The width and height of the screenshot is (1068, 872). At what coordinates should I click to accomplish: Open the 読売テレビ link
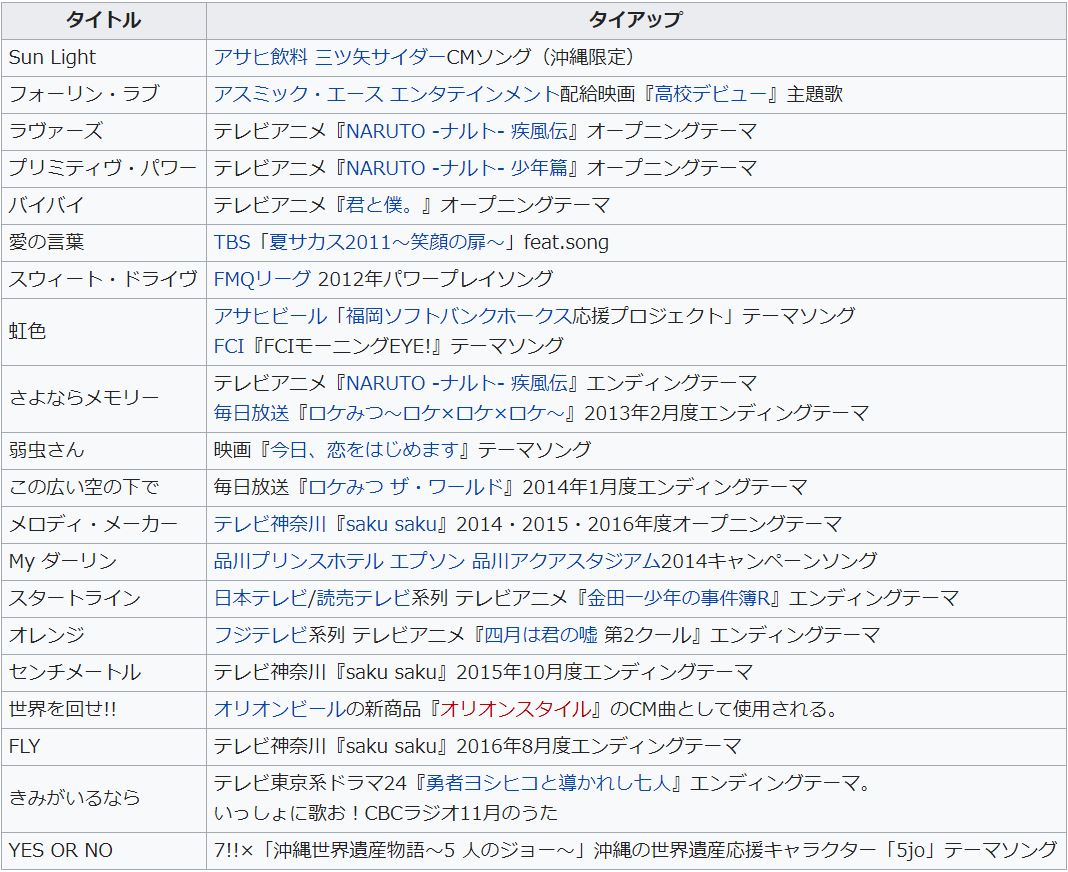click(364, 598)
